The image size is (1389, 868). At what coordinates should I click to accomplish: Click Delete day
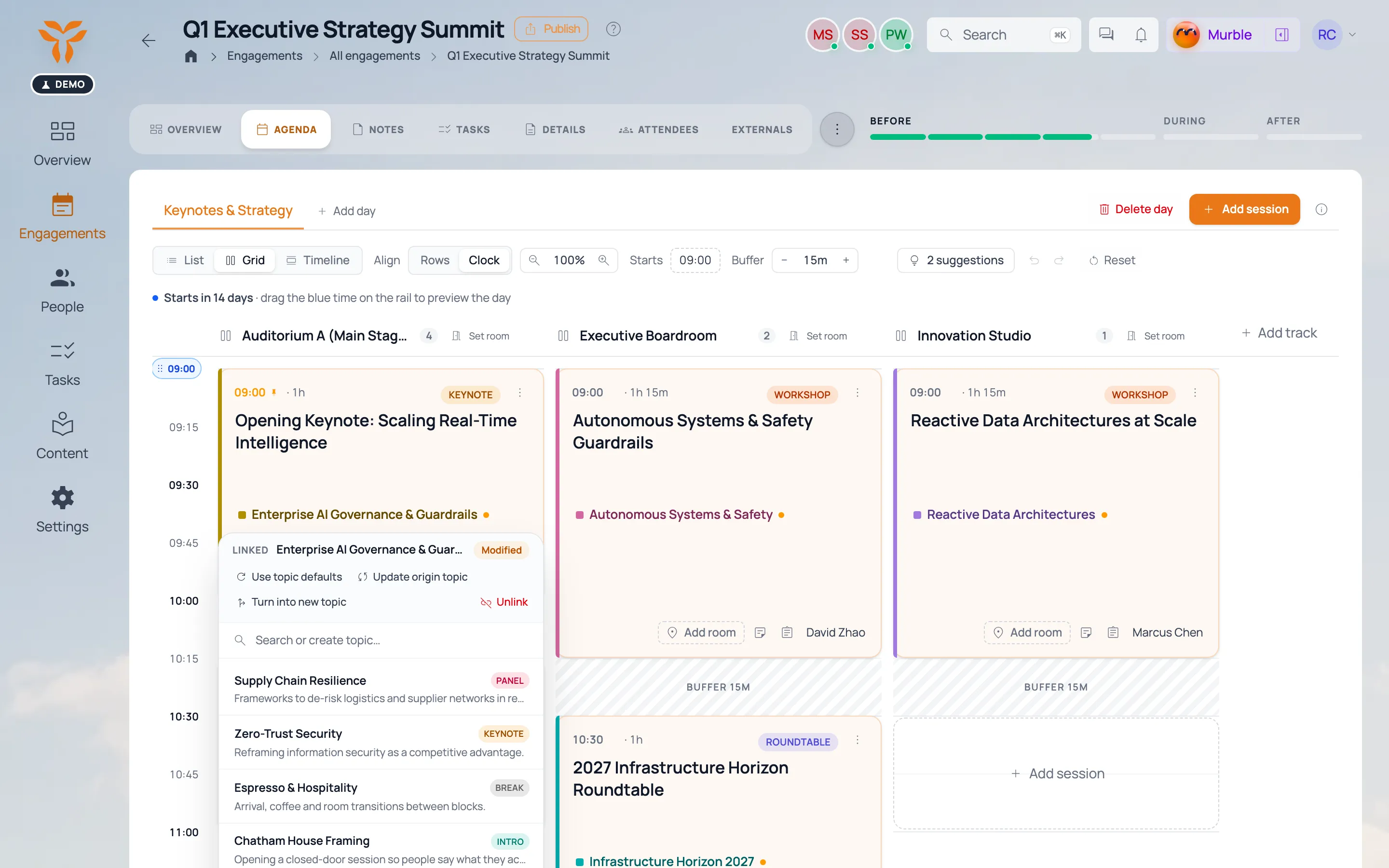tap(1136, 210)
